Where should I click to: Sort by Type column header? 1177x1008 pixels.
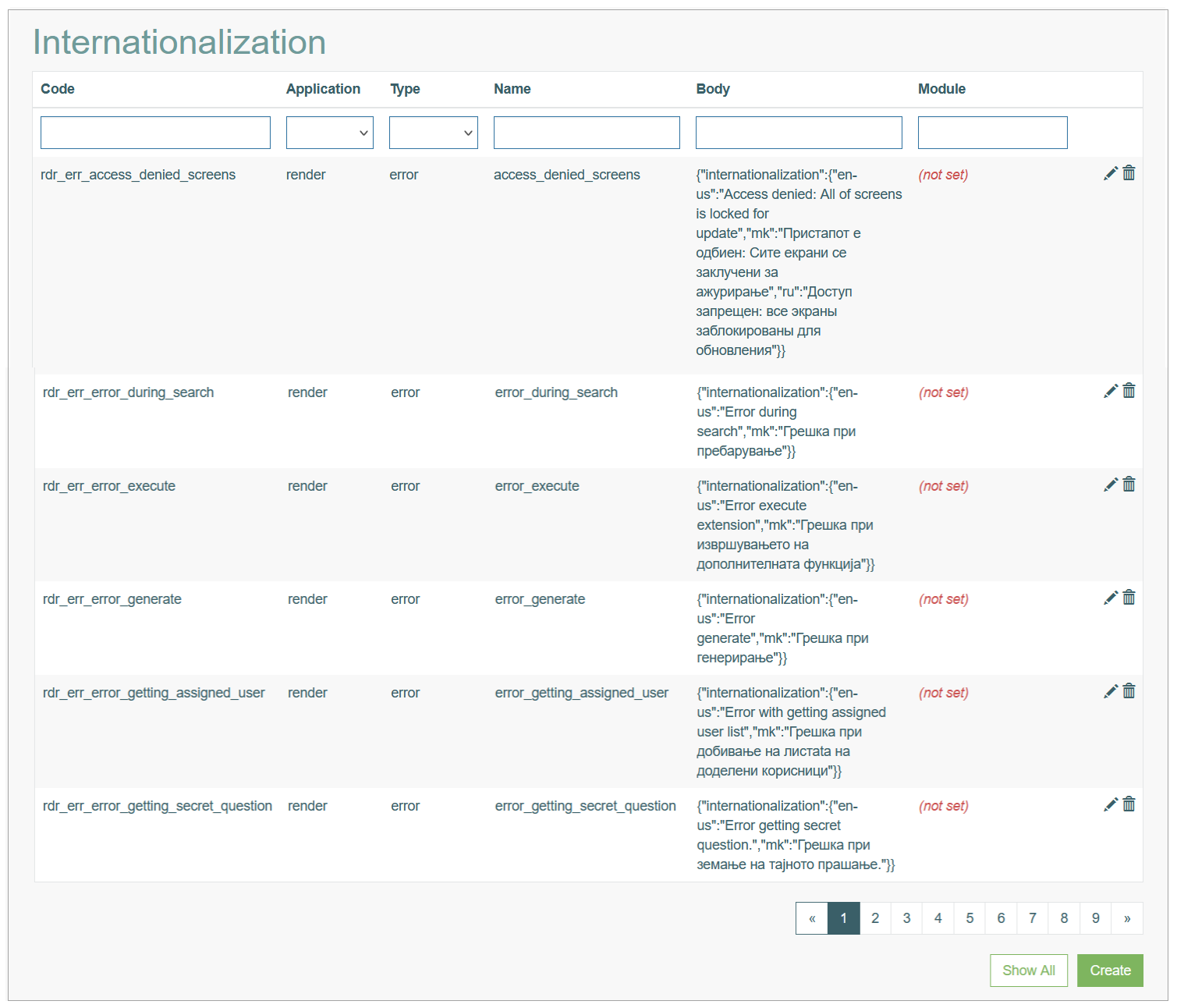point(405,89)
